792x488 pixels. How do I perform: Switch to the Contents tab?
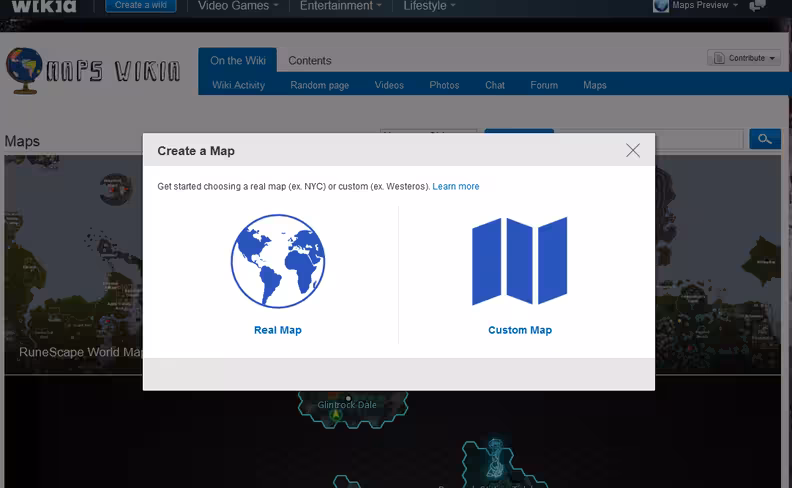click(310, 61)
